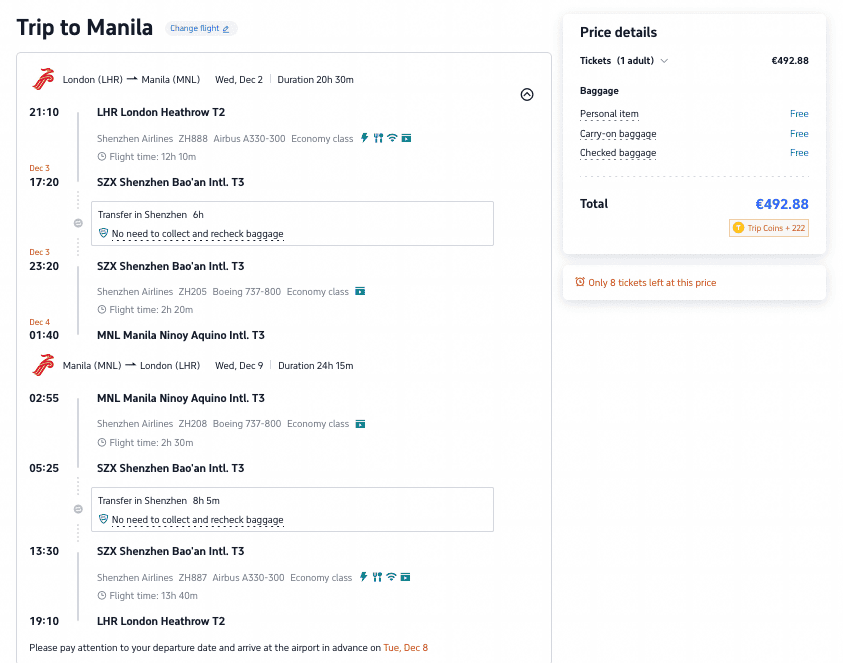Image resolution: width=843 pixels, height=663 pixels.
Task: Click the clock icon next to Flight time 12h 10m
Action: point(102,156)
